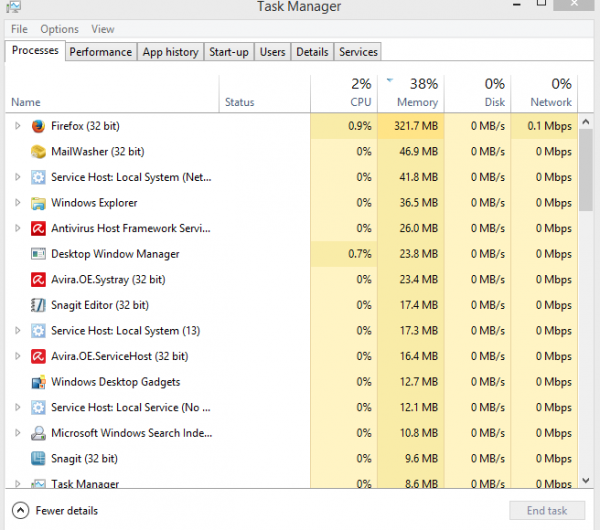The width and height of the screenshot is (600, 530).
Task: Expand Antivirus Host Framework Service row
Action: tap(18, 228)
